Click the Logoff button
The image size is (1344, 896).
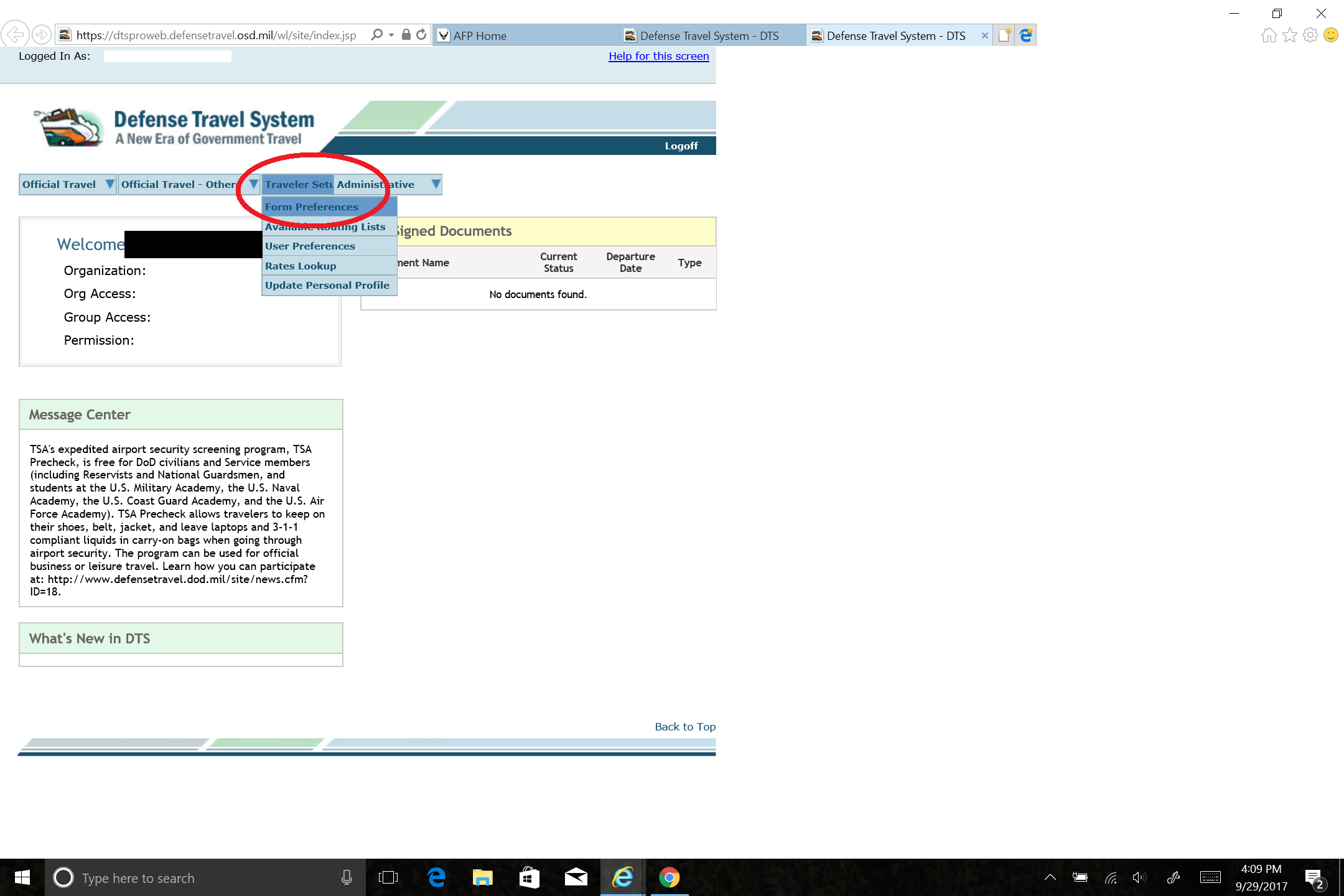pos(683,145)
